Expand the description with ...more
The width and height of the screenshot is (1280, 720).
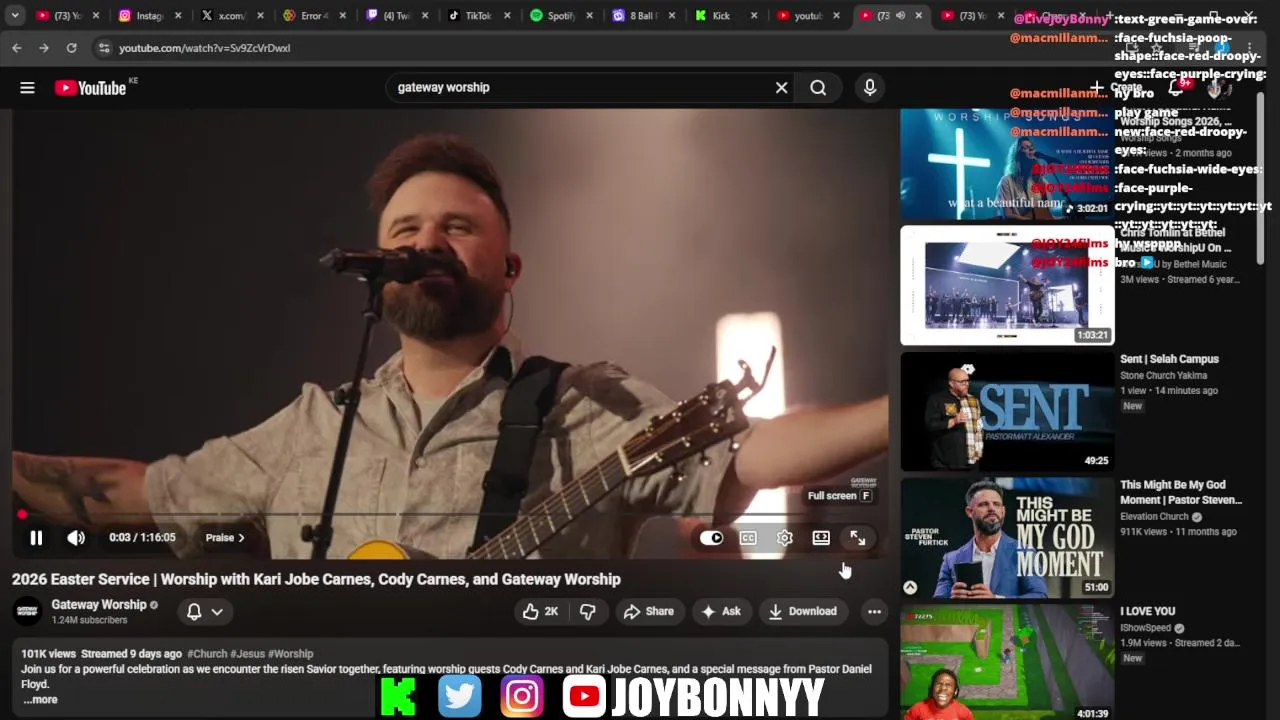coord(40,699)
